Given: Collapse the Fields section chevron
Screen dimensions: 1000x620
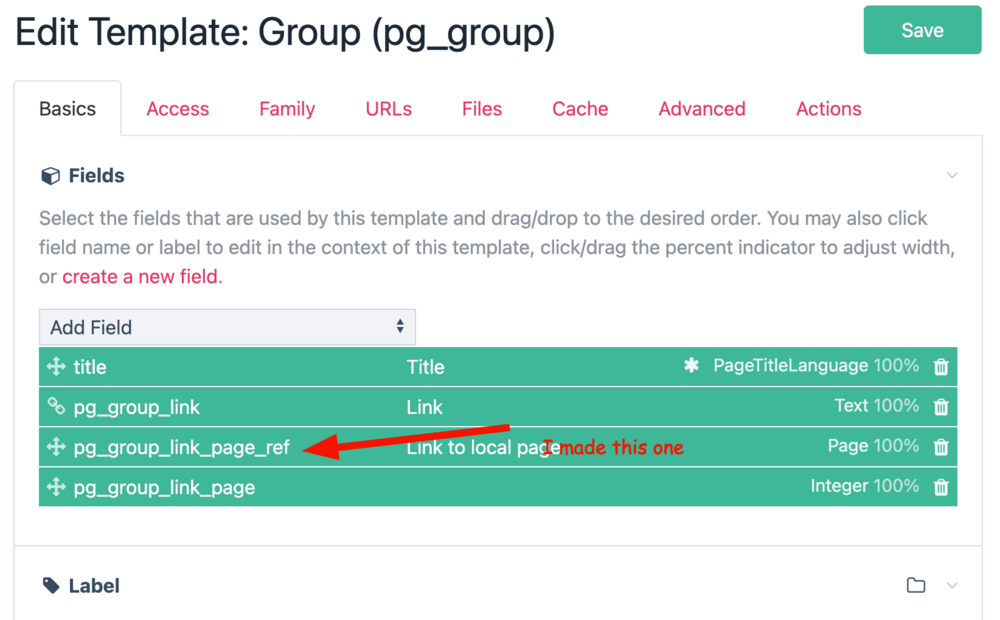Looking at the screenshot, I should [952, 176].
